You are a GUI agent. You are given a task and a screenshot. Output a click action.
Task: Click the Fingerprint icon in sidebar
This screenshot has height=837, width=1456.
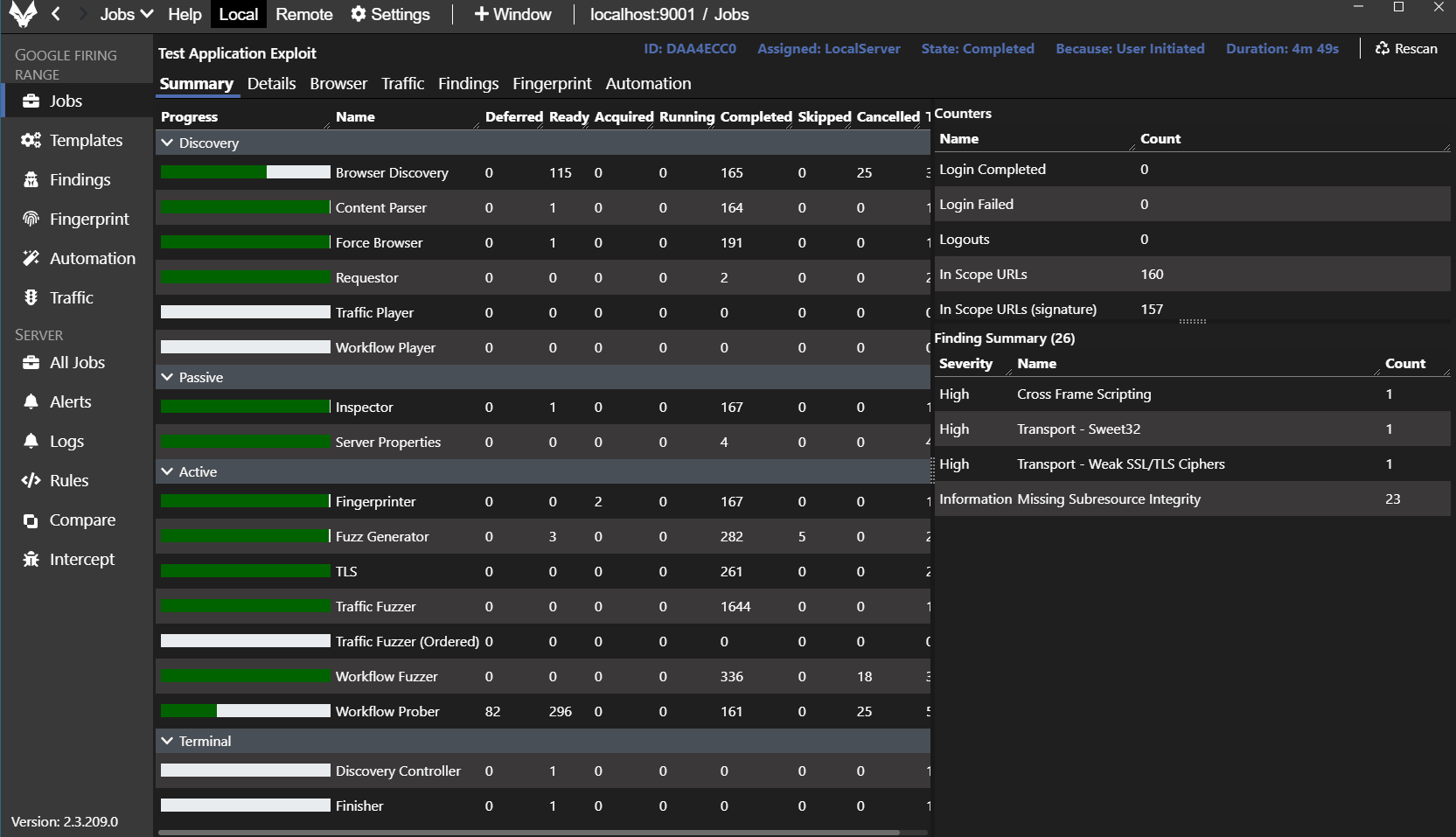[x=31, y=220]
